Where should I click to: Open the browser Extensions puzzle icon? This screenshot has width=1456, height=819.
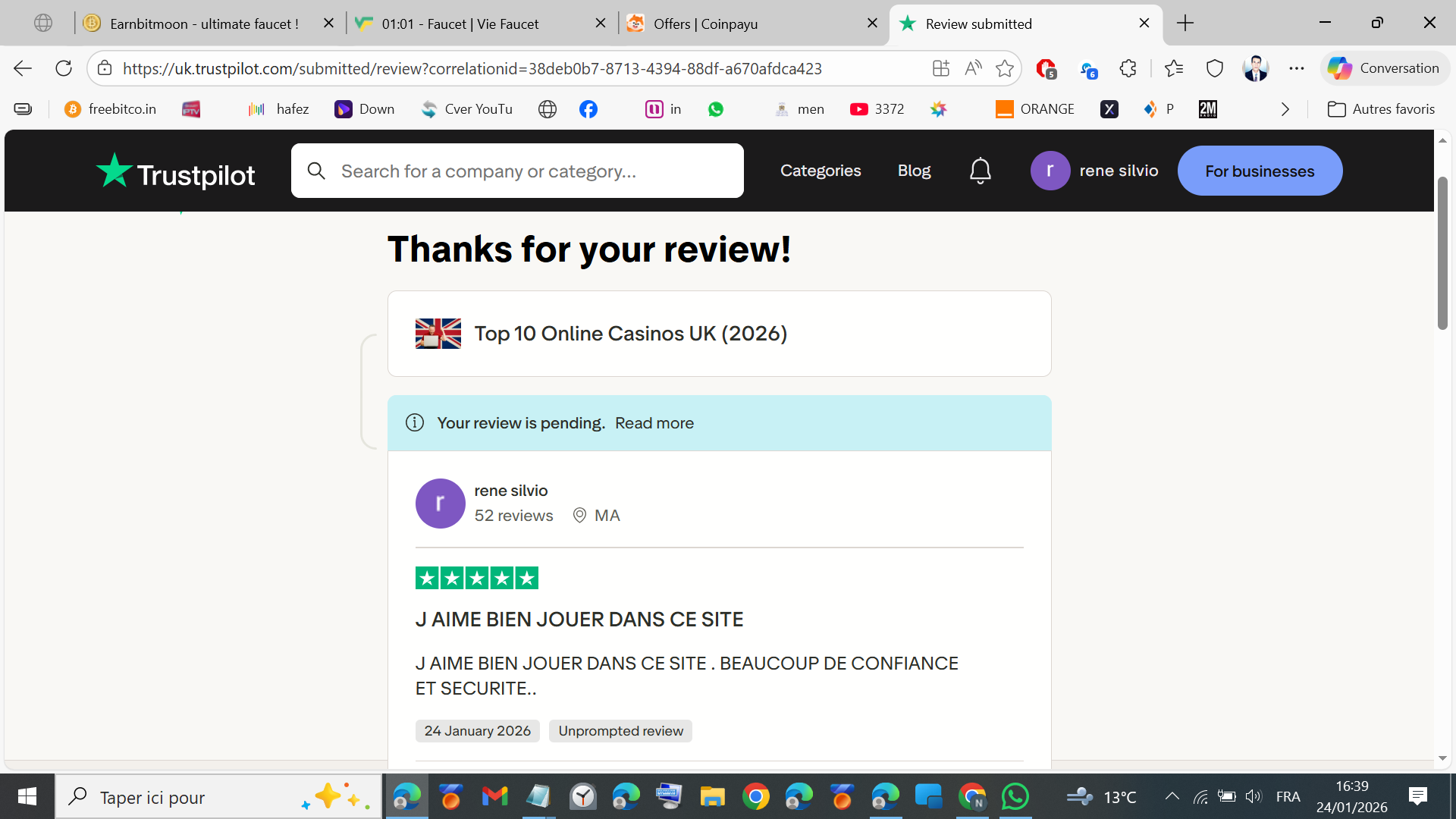point(1128,68)
